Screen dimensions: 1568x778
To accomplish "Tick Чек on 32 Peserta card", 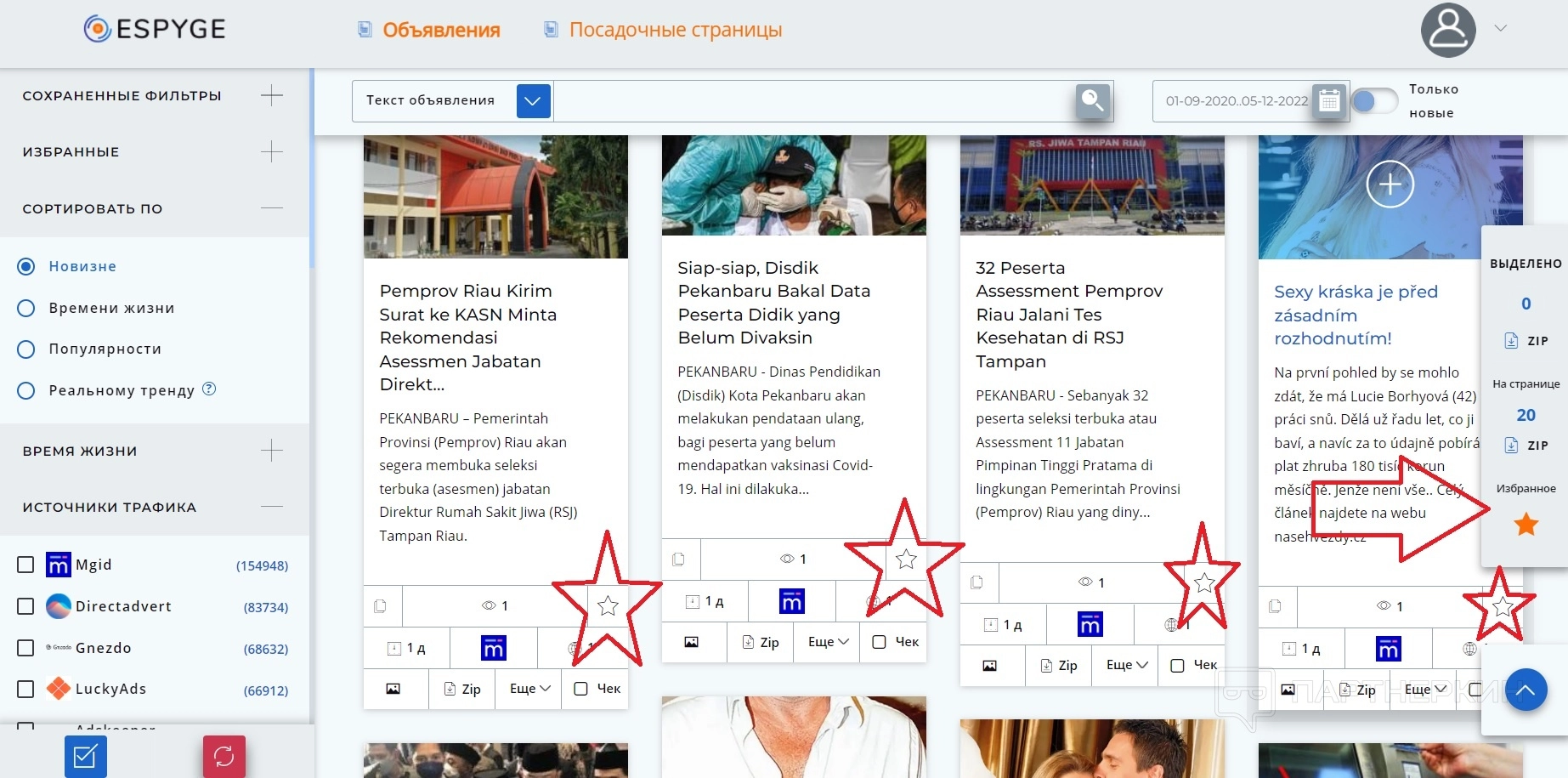I will pyautogui.click(x=1178, y=665).
